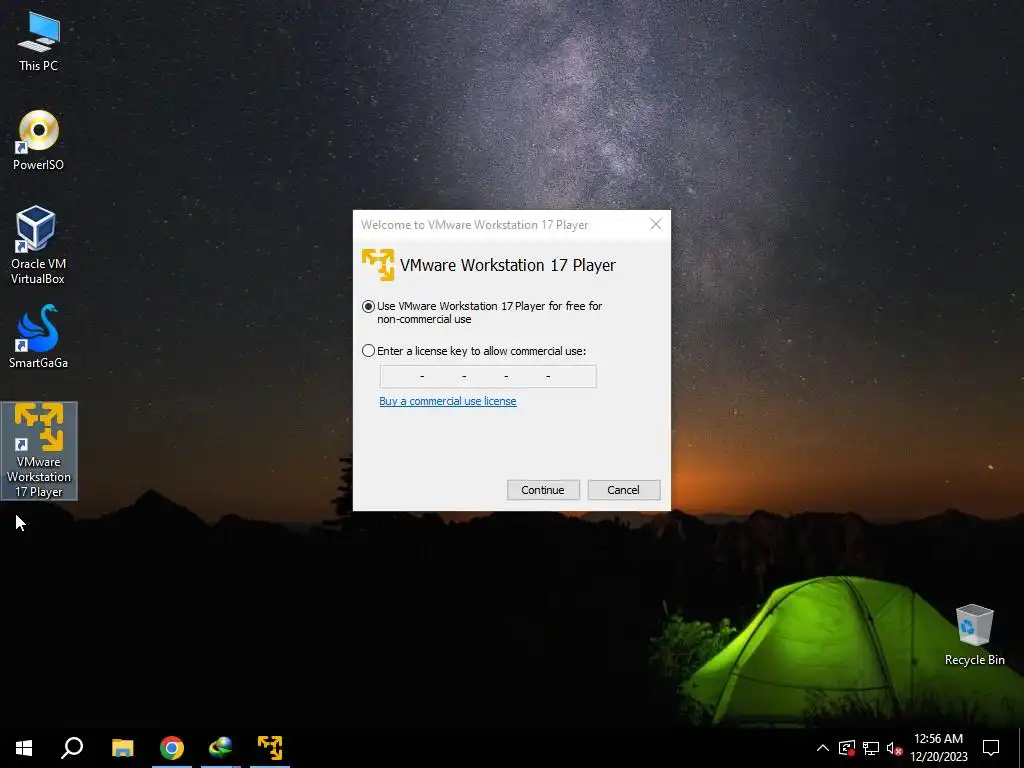The image size is (1024, 768).
Task: Click the Cancel button
Action: tap(624, 490)
